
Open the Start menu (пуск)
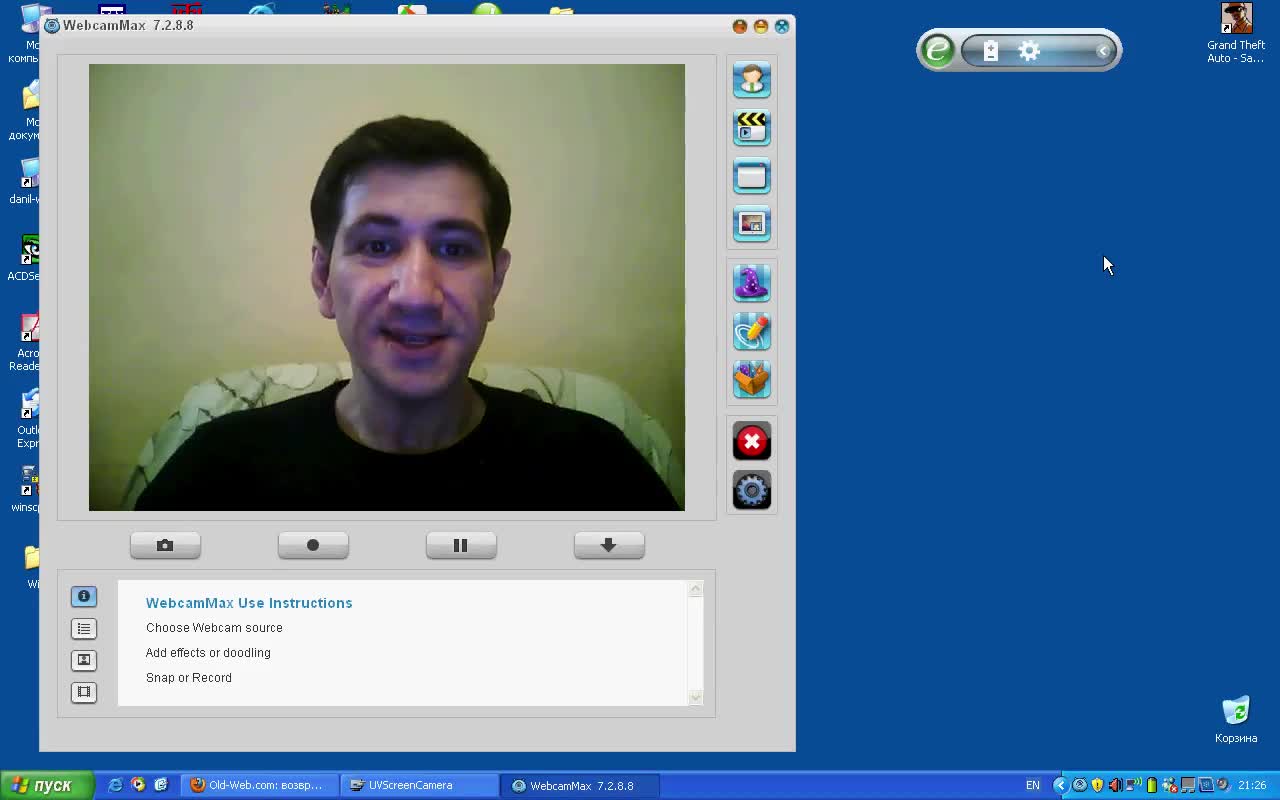click(46, 785)
